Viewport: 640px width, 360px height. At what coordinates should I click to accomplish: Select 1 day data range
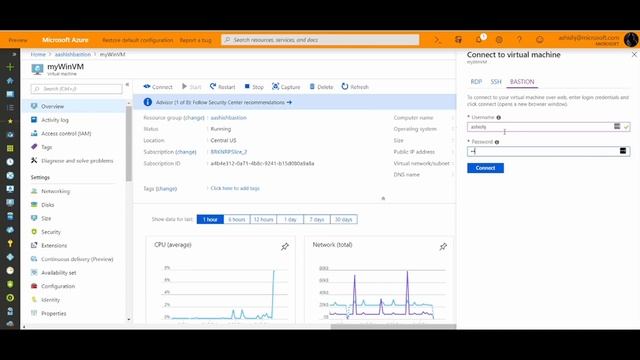(x=290, y=220)
